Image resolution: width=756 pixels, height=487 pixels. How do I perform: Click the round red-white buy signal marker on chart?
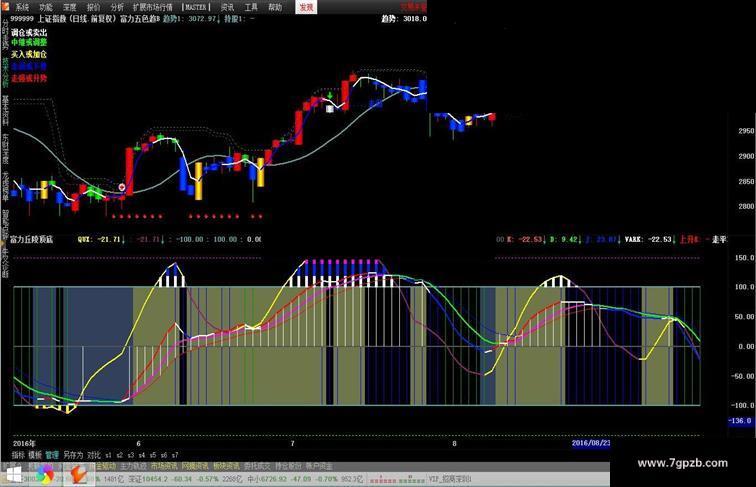(122, 187)
